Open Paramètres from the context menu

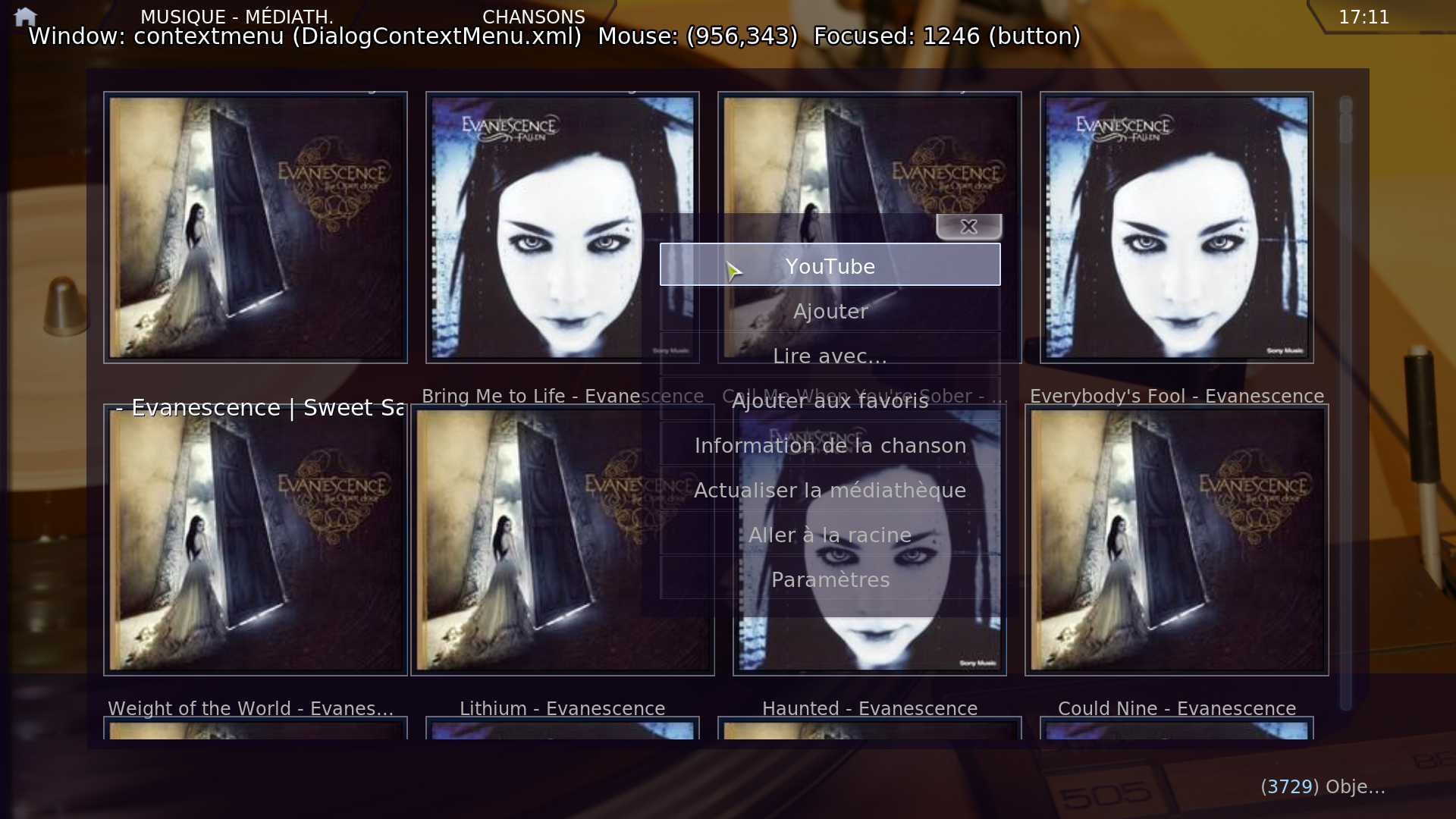[x=830, y=579]
